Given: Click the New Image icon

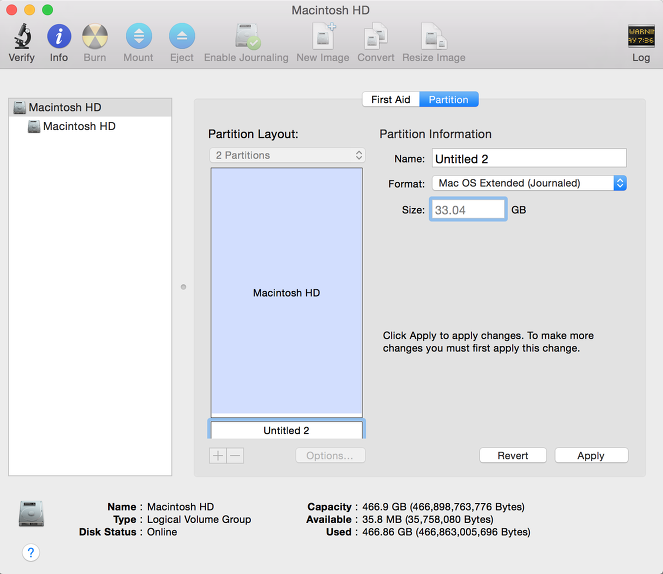Looking at the screenshot, I should click(x=323, y=36).
